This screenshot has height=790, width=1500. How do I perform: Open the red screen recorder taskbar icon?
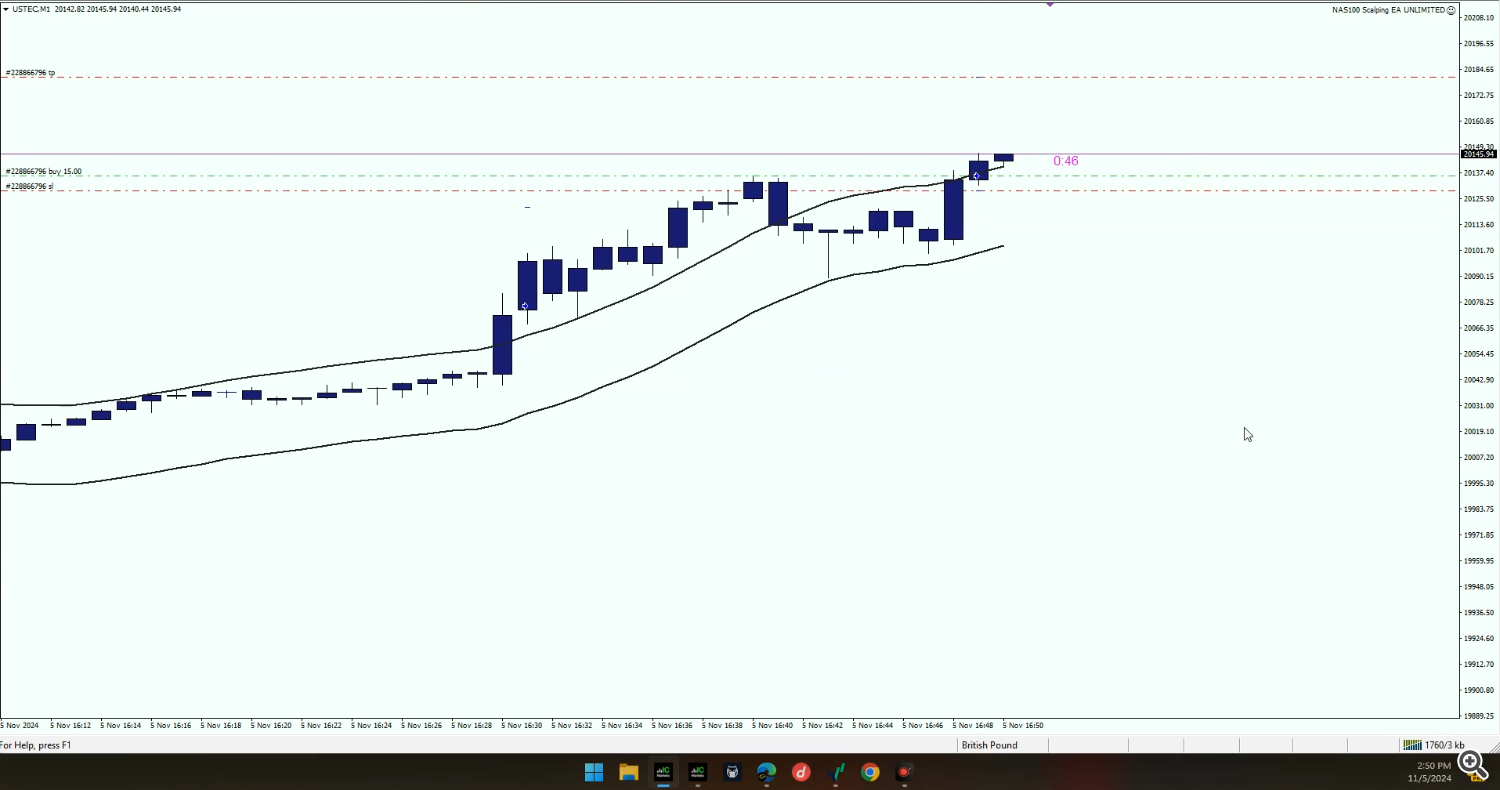coord(905,772)
